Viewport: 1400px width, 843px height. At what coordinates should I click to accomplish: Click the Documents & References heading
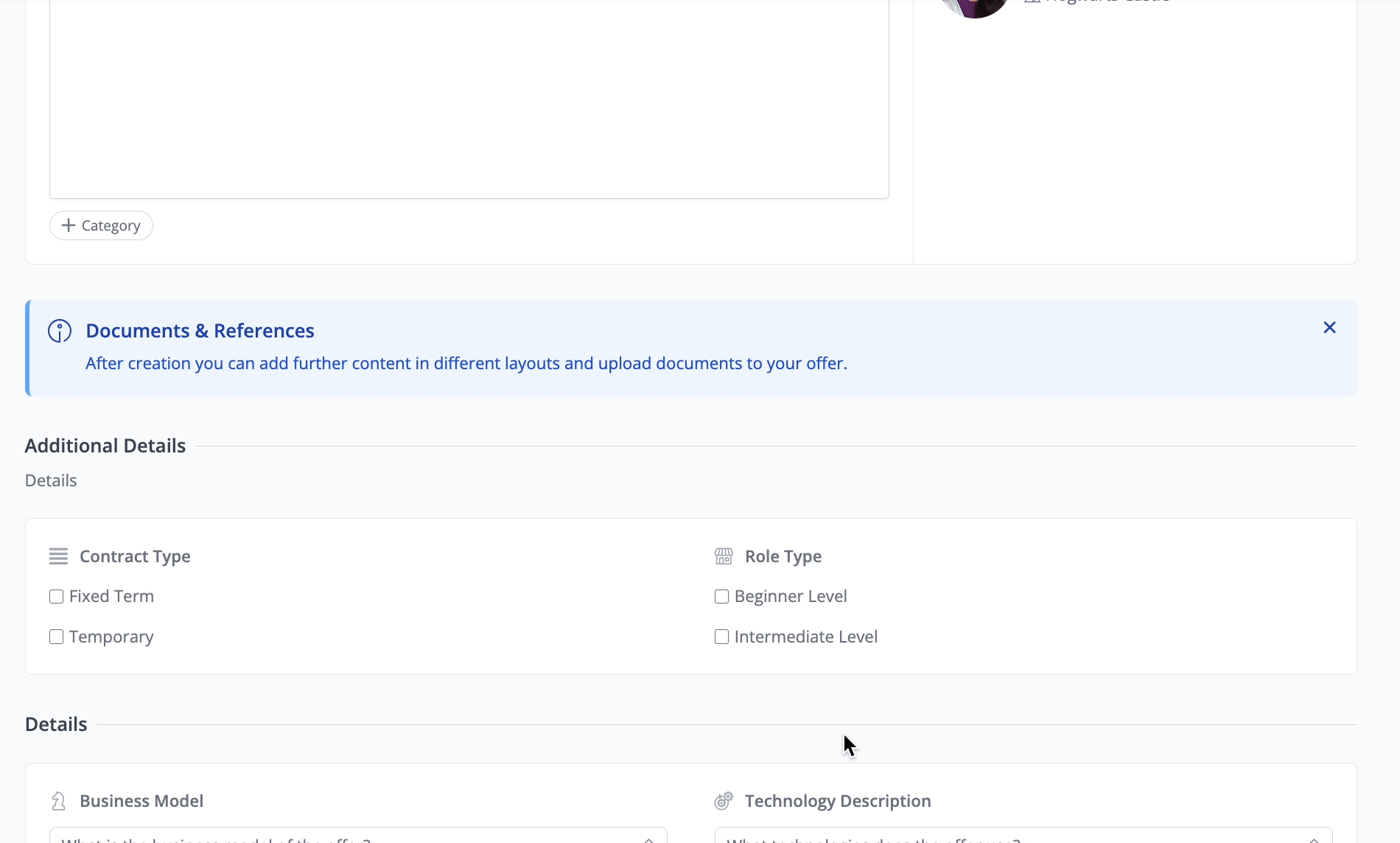[x=200, y=331]
